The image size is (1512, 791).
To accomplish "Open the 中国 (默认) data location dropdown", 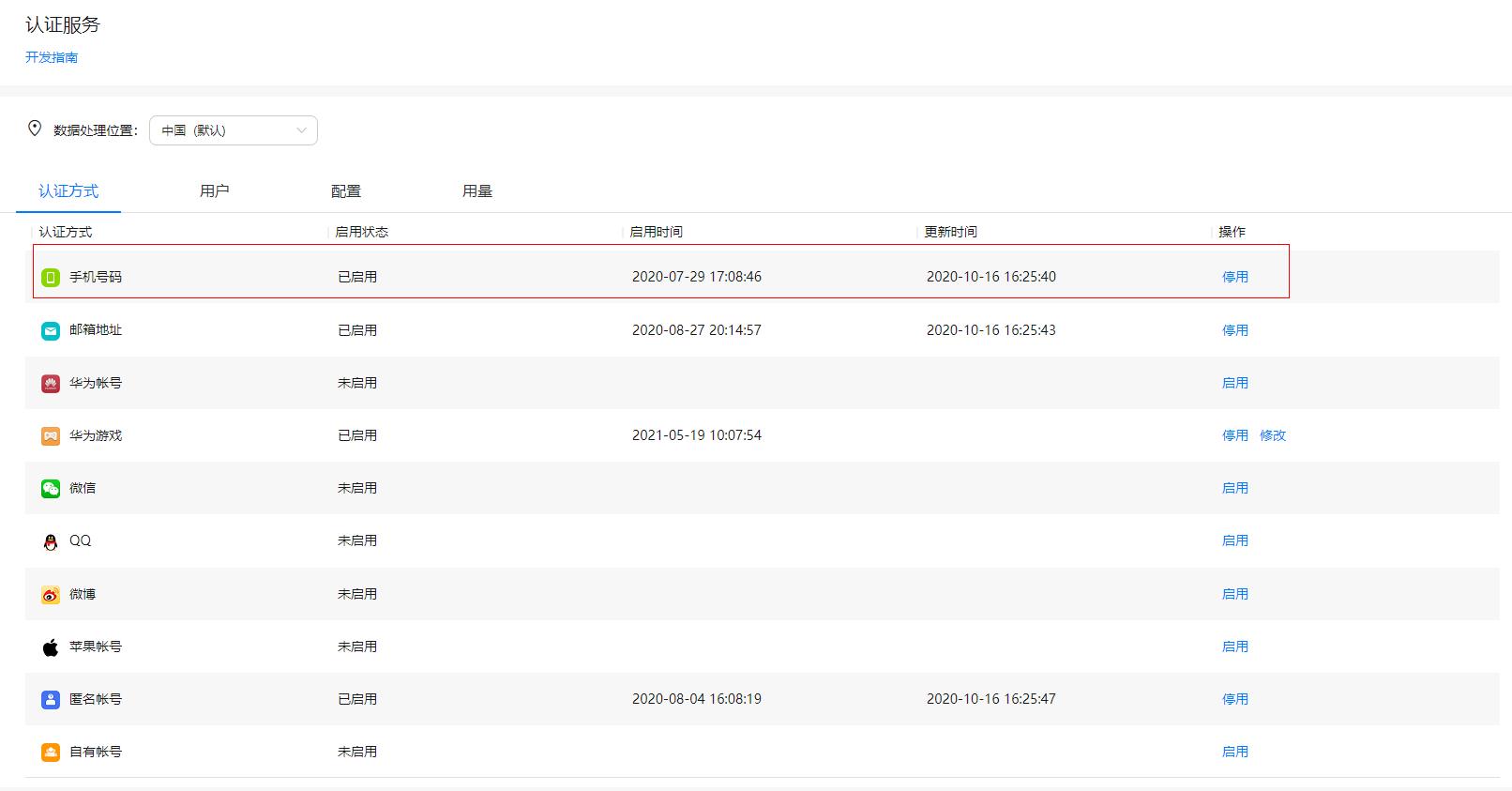I will click(234, 130).
